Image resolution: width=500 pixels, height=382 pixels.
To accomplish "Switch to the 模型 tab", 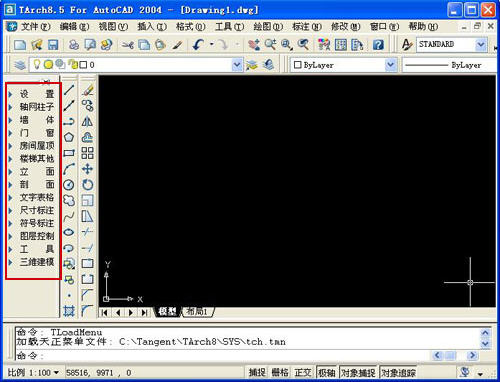I will (167, 312).
